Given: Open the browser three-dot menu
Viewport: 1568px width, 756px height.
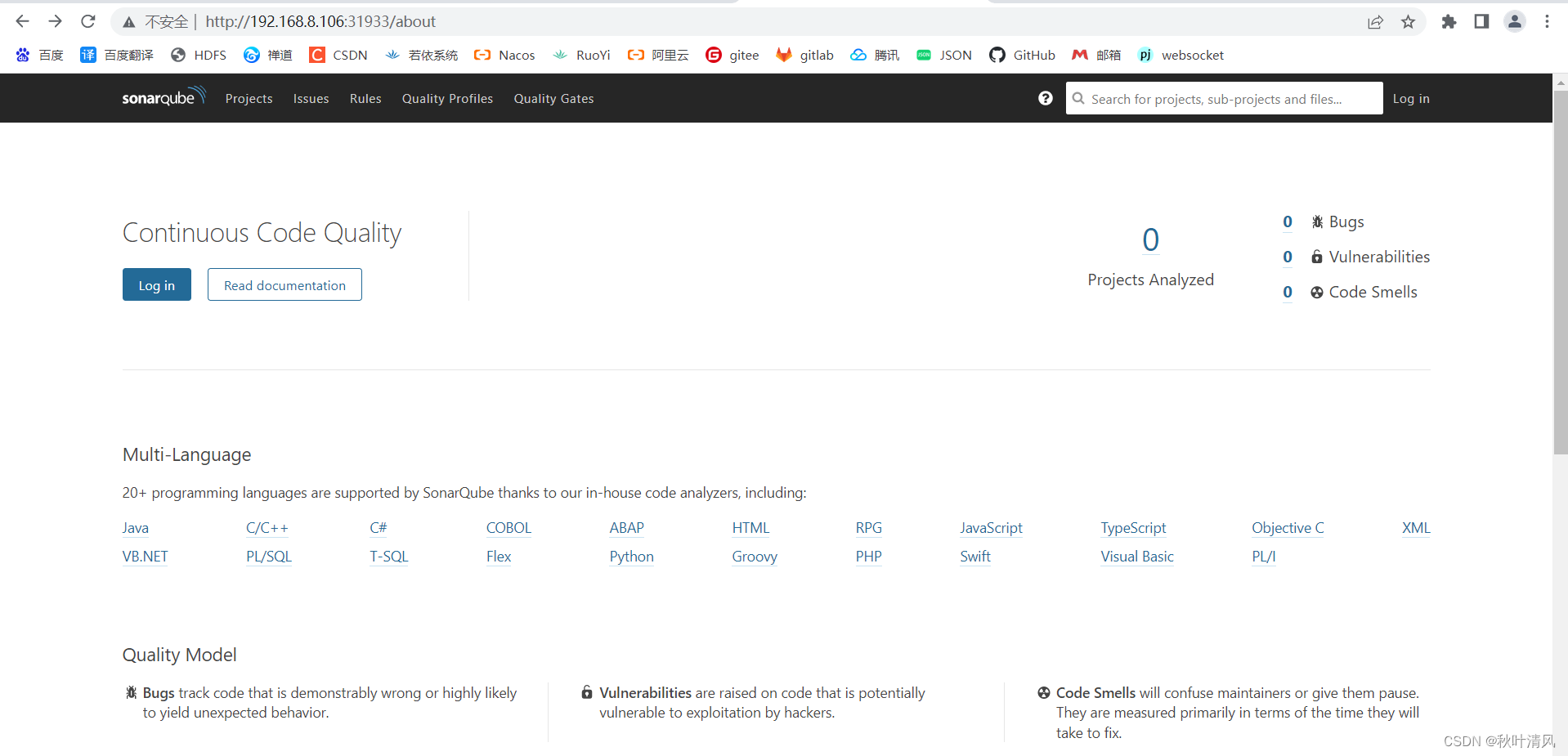Looking at the screenshot, I should click(x=1547, y=22).
